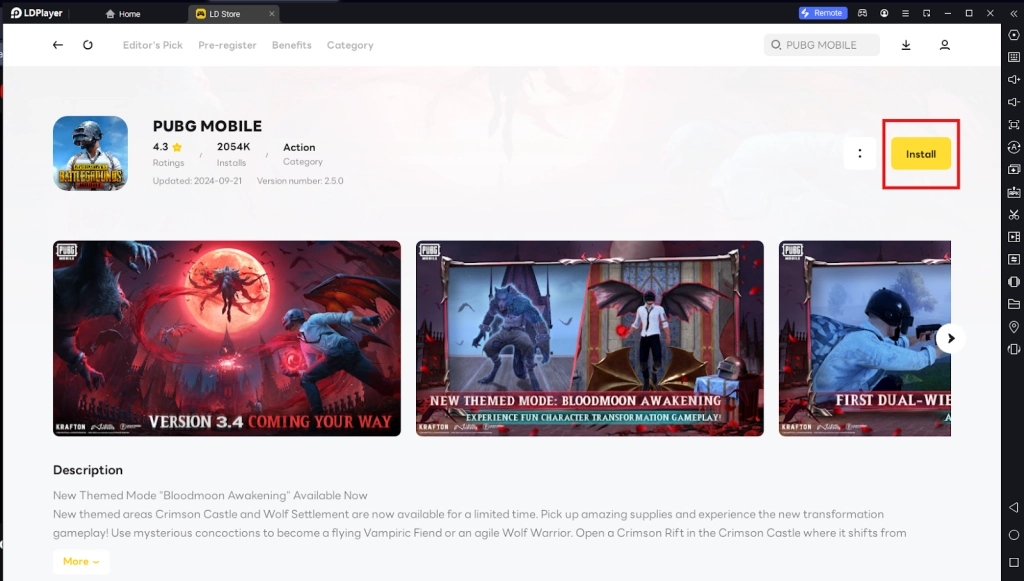1024x581 pixels.
Task: Click the LDPlayer logo
Action: [x=39, y=13]
